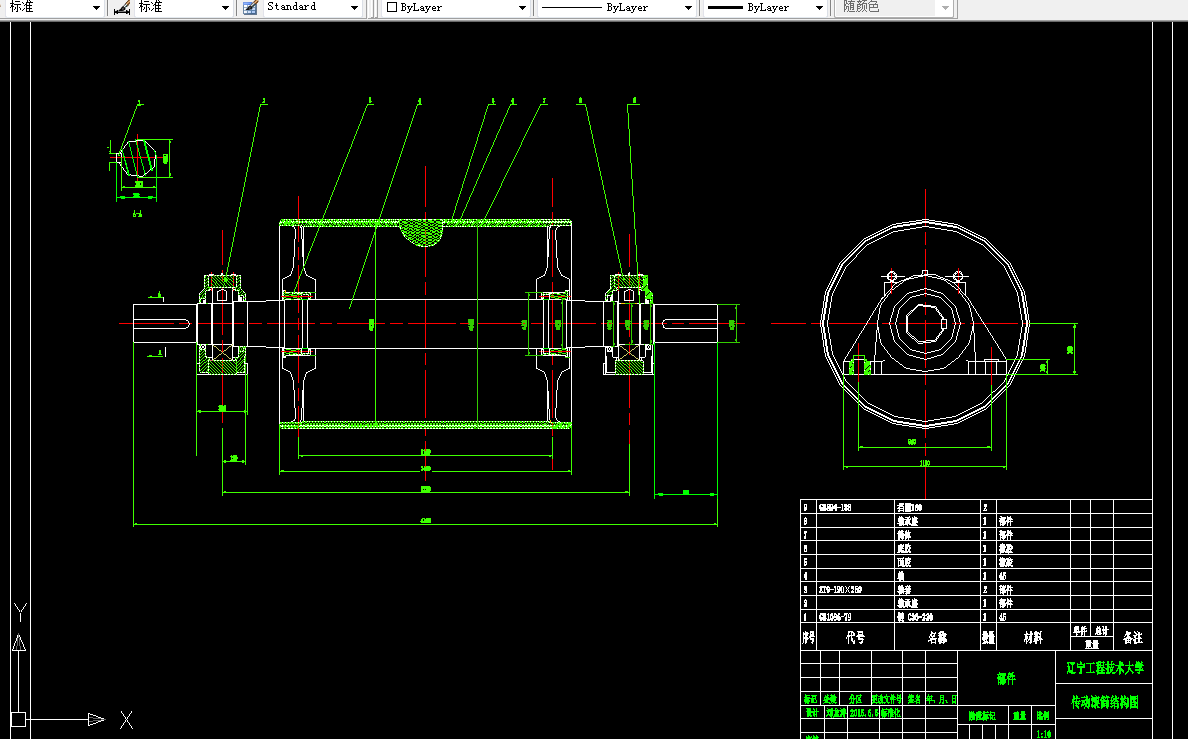The image size is (1188, 739).
Task: Open the ByLayer lineweight dropdown
Action: [x=764, y=8]
